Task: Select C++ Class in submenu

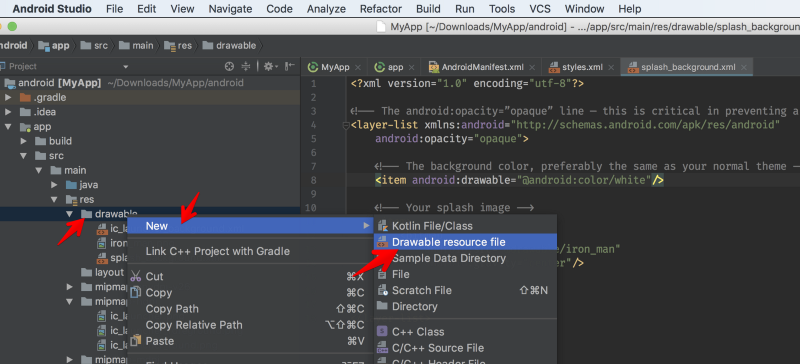Action: tap(465, 332)
